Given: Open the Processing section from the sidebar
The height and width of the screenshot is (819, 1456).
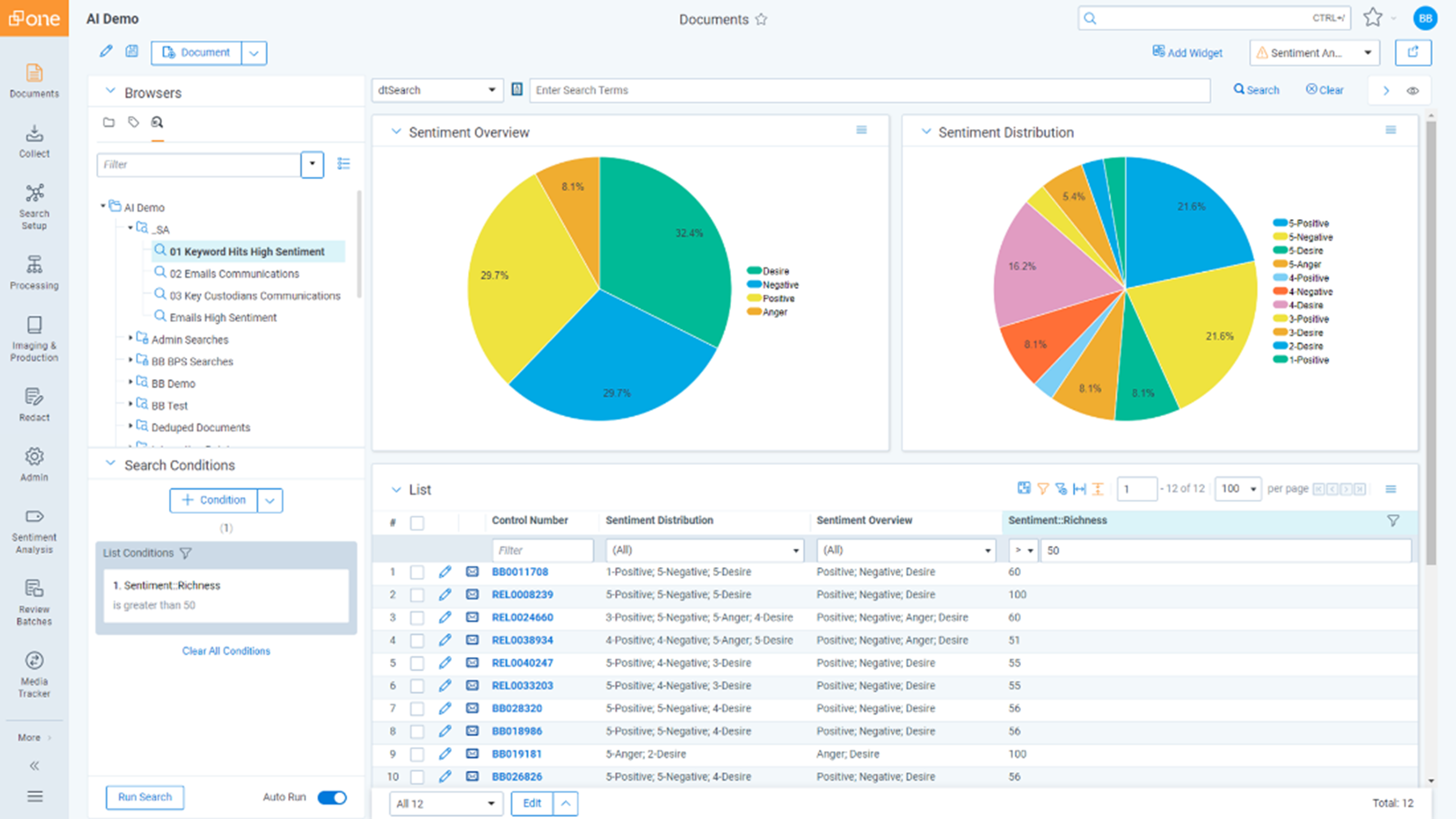Looking at the screenshot, I should [34, 272].
